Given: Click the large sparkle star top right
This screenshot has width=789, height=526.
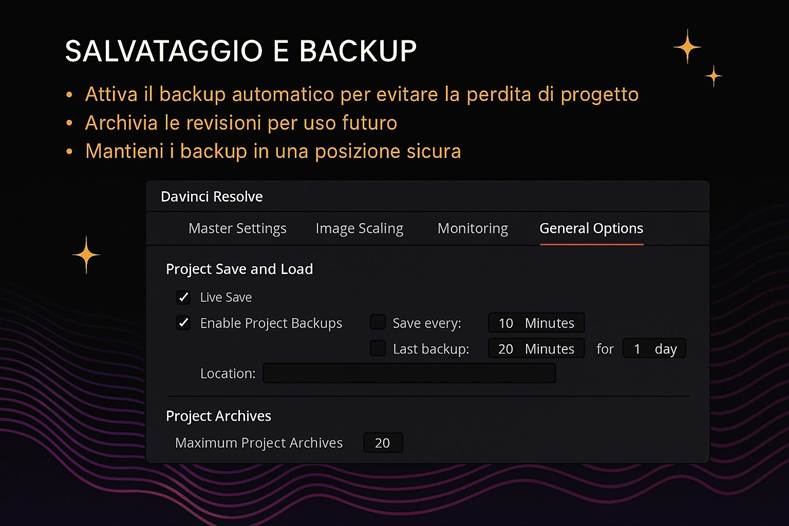Looking at the screenshot, I should 687,47.
